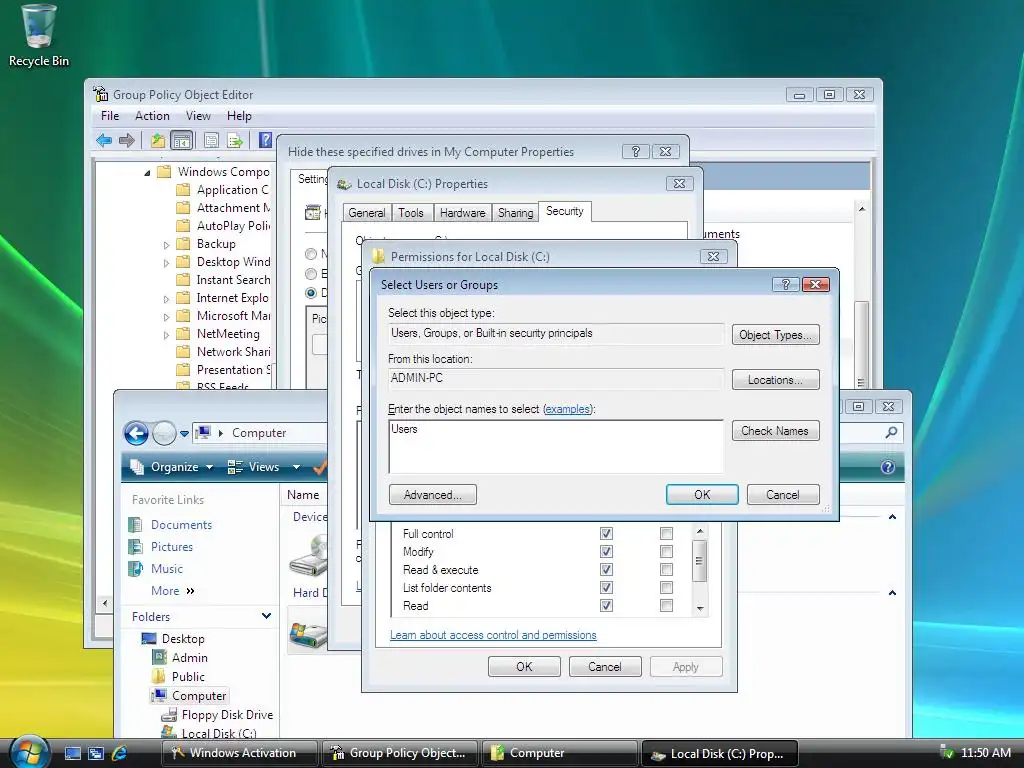Click the permissions list scrollbar thumb
Viewport: 1024px width, 768px height.
(699, 560)
